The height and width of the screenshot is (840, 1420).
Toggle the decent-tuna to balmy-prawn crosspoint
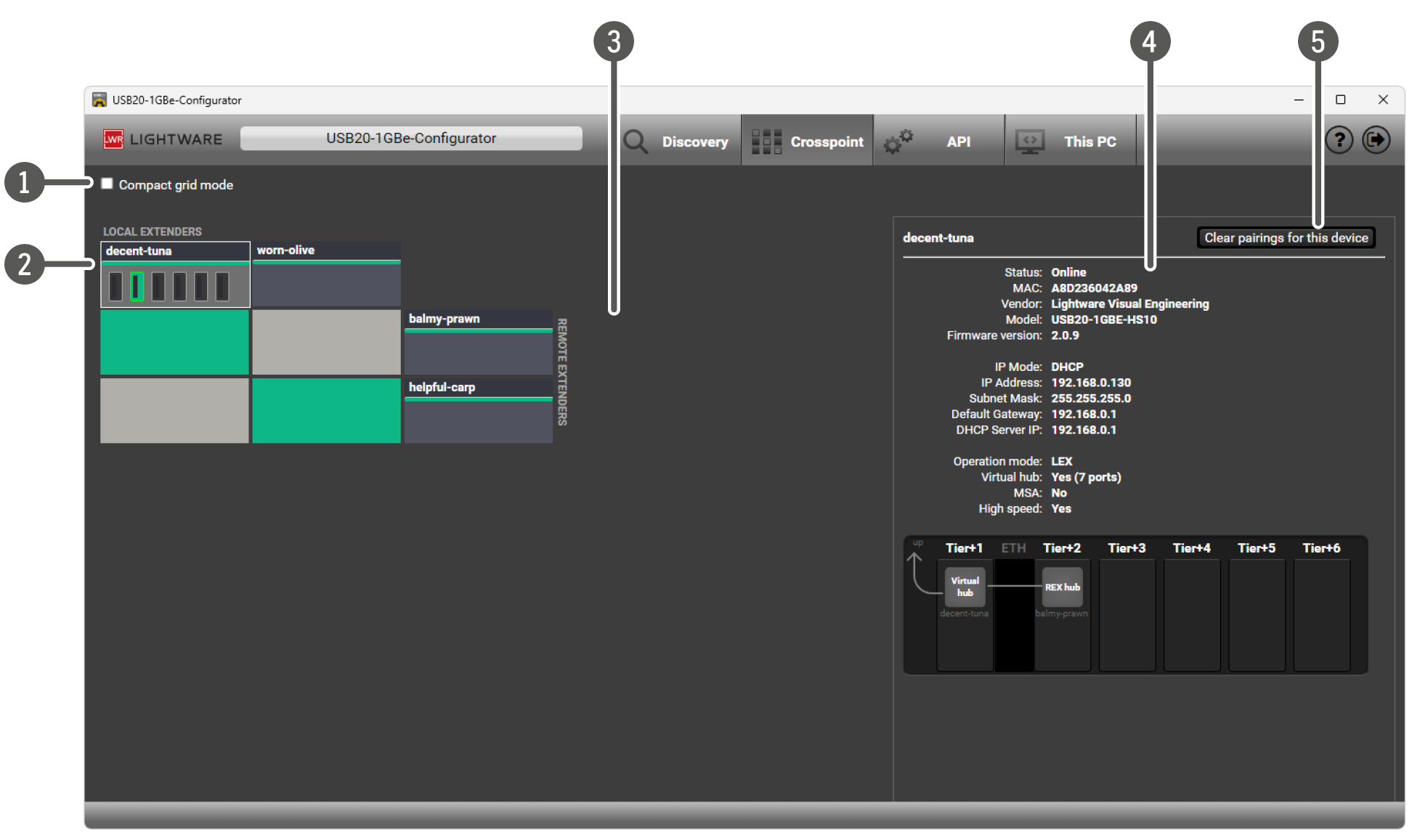[174, 342]
